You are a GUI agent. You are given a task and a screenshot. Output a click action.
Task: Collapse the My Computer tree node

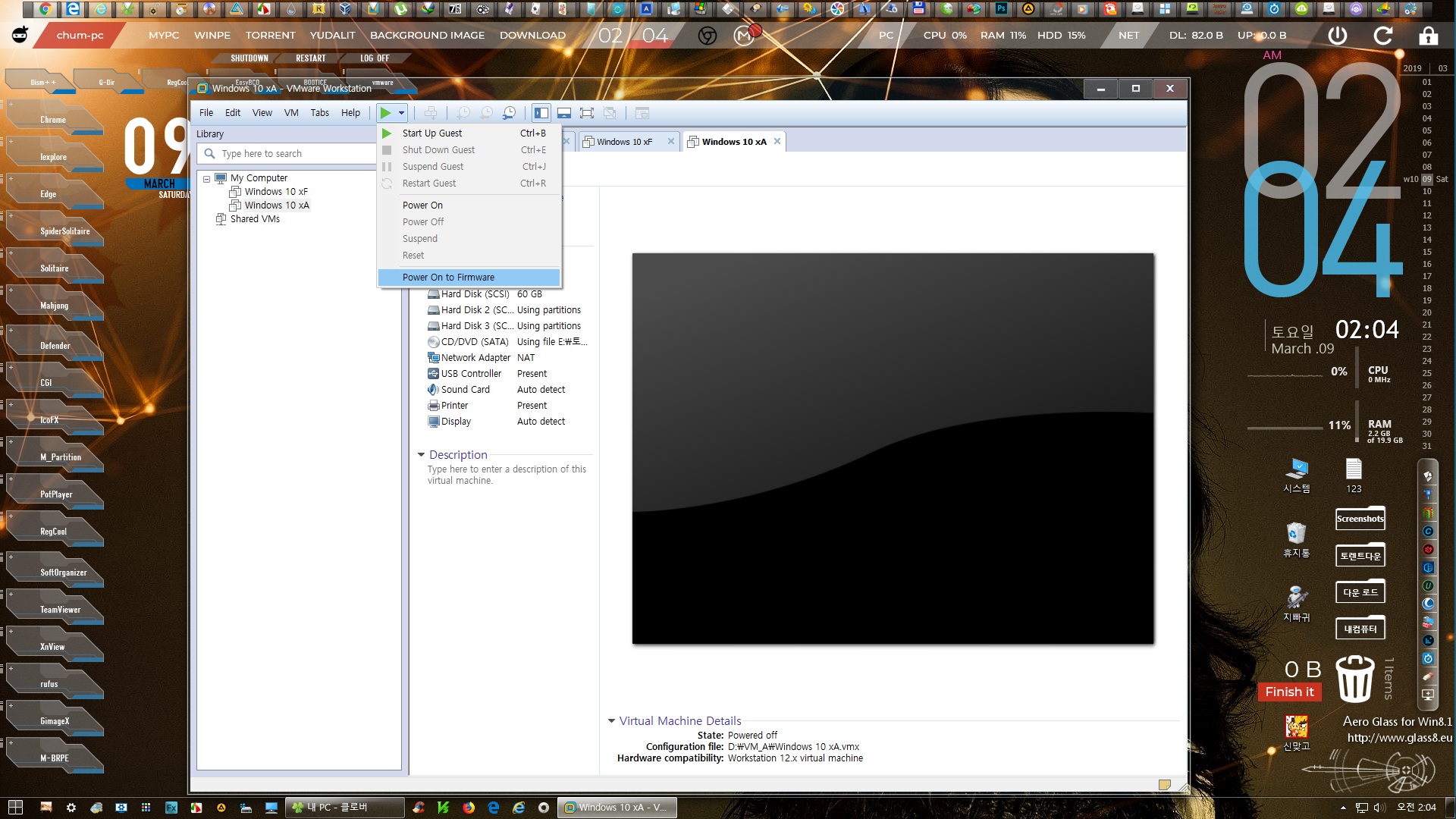tap(206, 179)
